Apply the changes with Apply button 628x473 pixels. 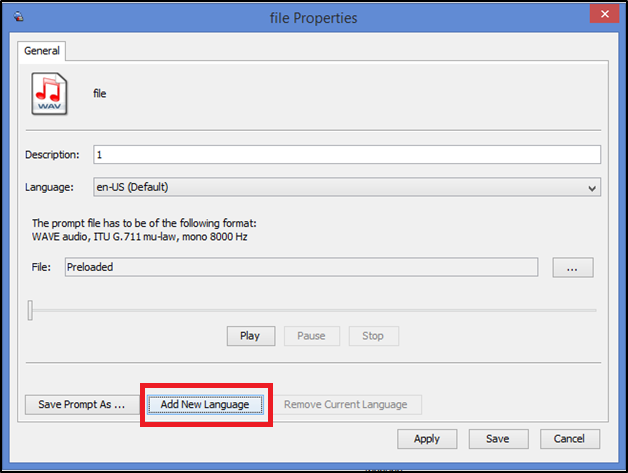click(427, 439)
